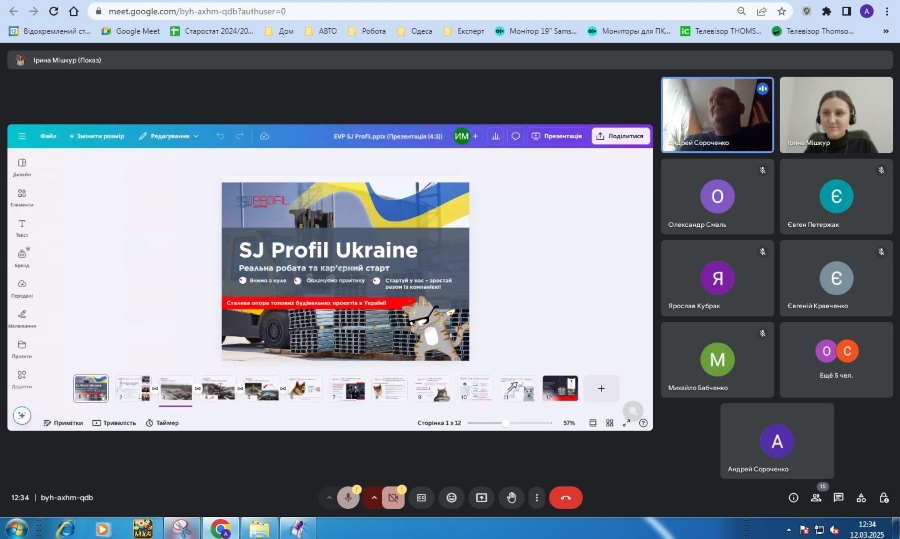Raise hand in the meeting
The image size is (900, 539).
pyautogui.click(x=512, y=497)
